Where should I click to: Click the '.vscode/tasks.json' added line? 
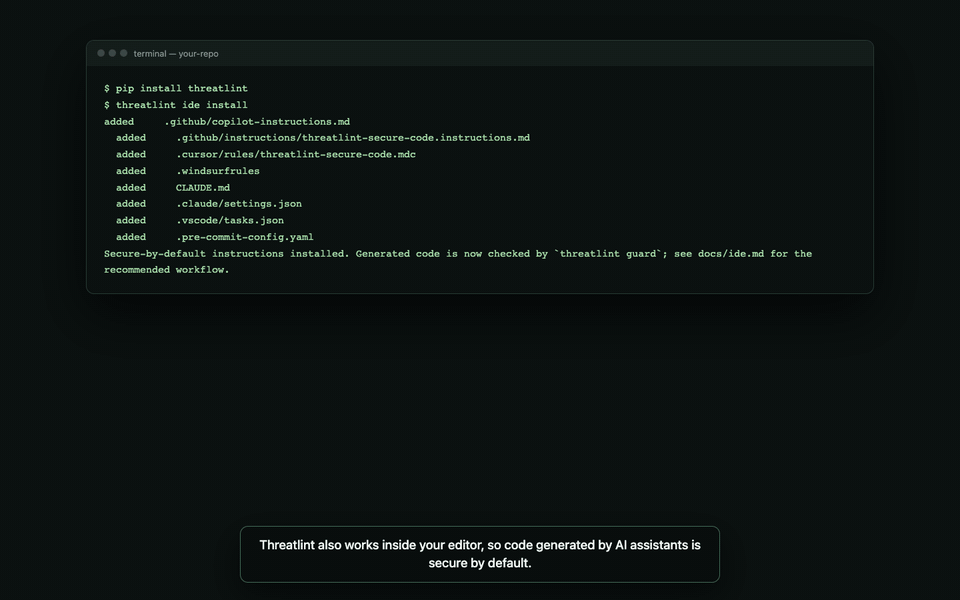click(x=200, y=220)
